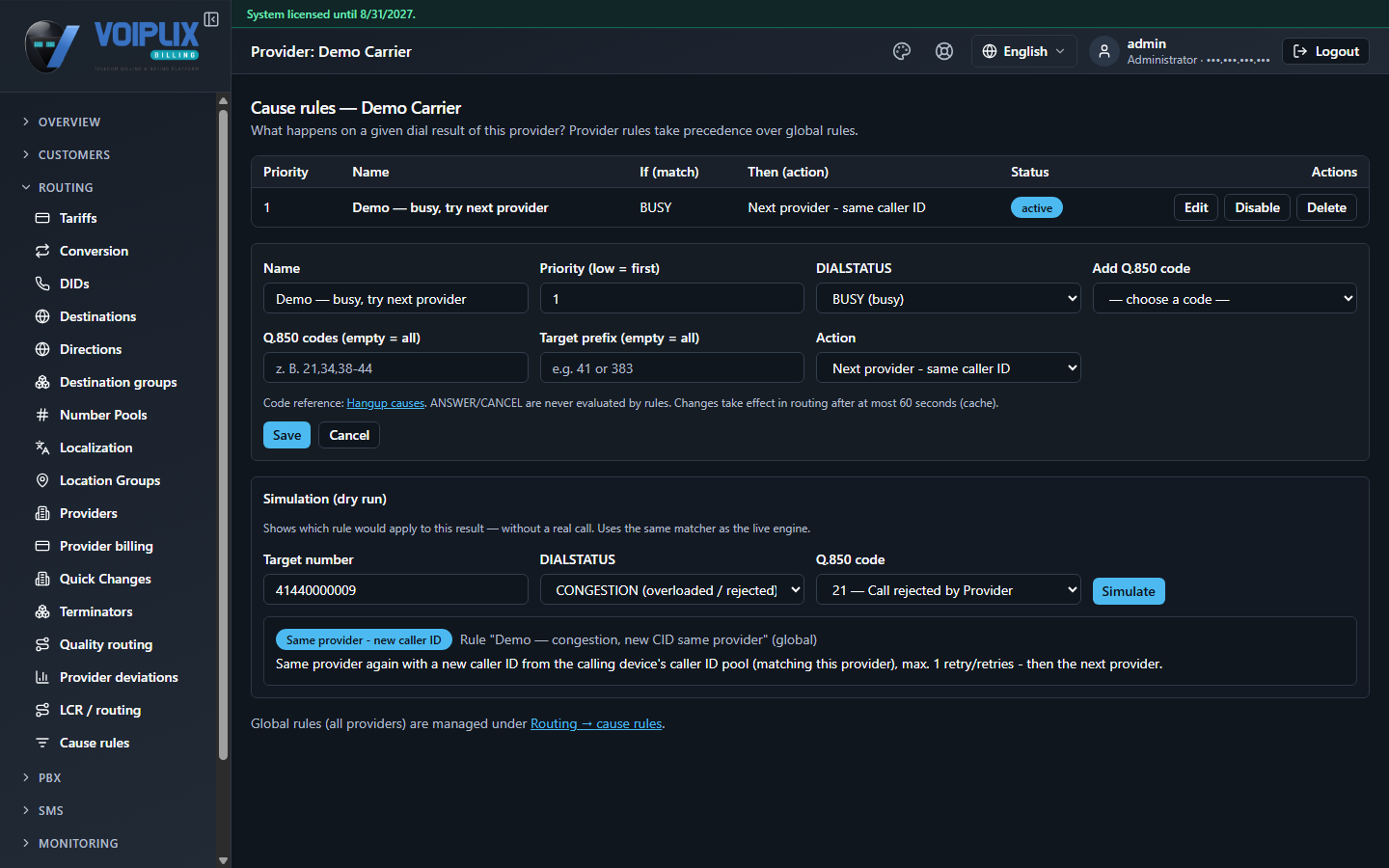Click the Logout button
The width and height of the screenshot is (1389, 868).
coord(1325,51)
